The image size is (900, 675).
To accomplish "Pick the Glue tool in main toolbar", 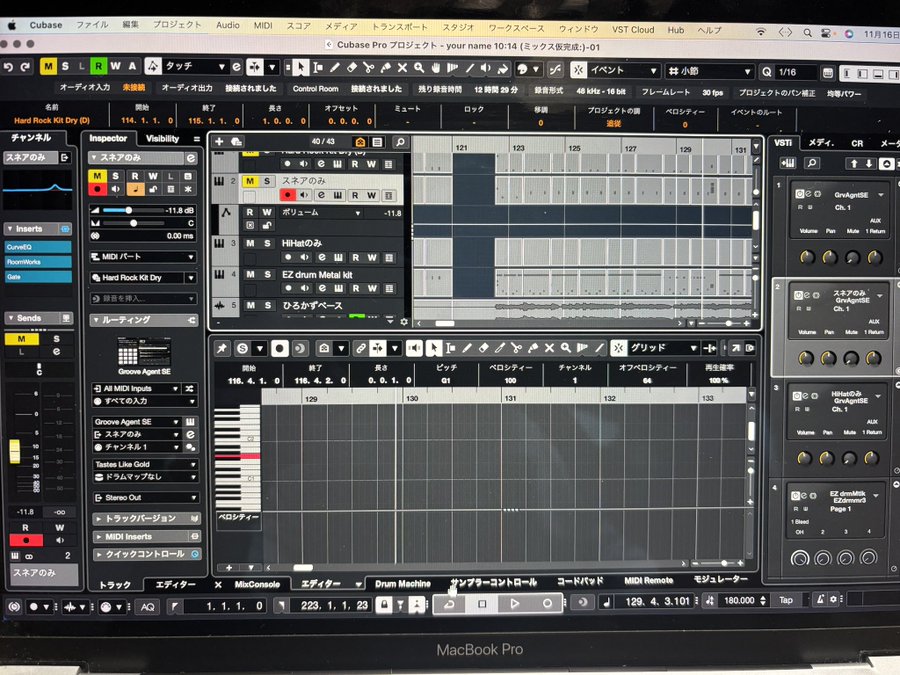I will 386,68.
